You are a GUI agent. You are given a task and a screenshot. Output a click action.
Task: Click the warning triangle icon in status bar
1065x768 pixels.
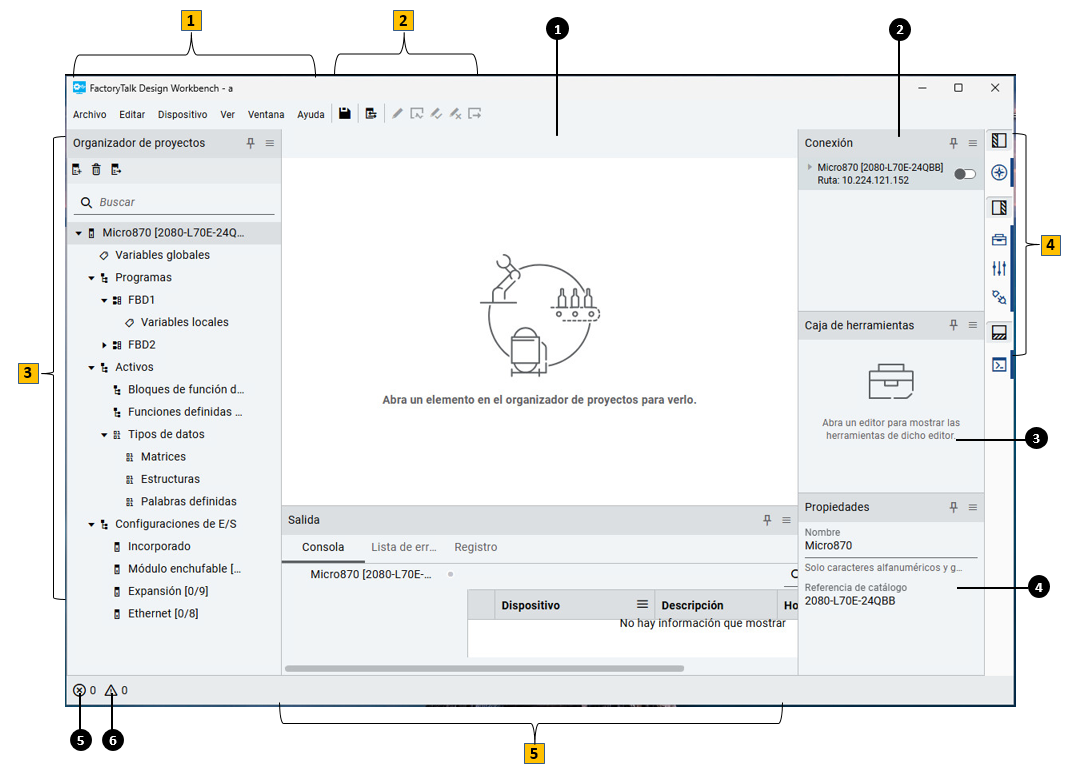pos(111,690)
